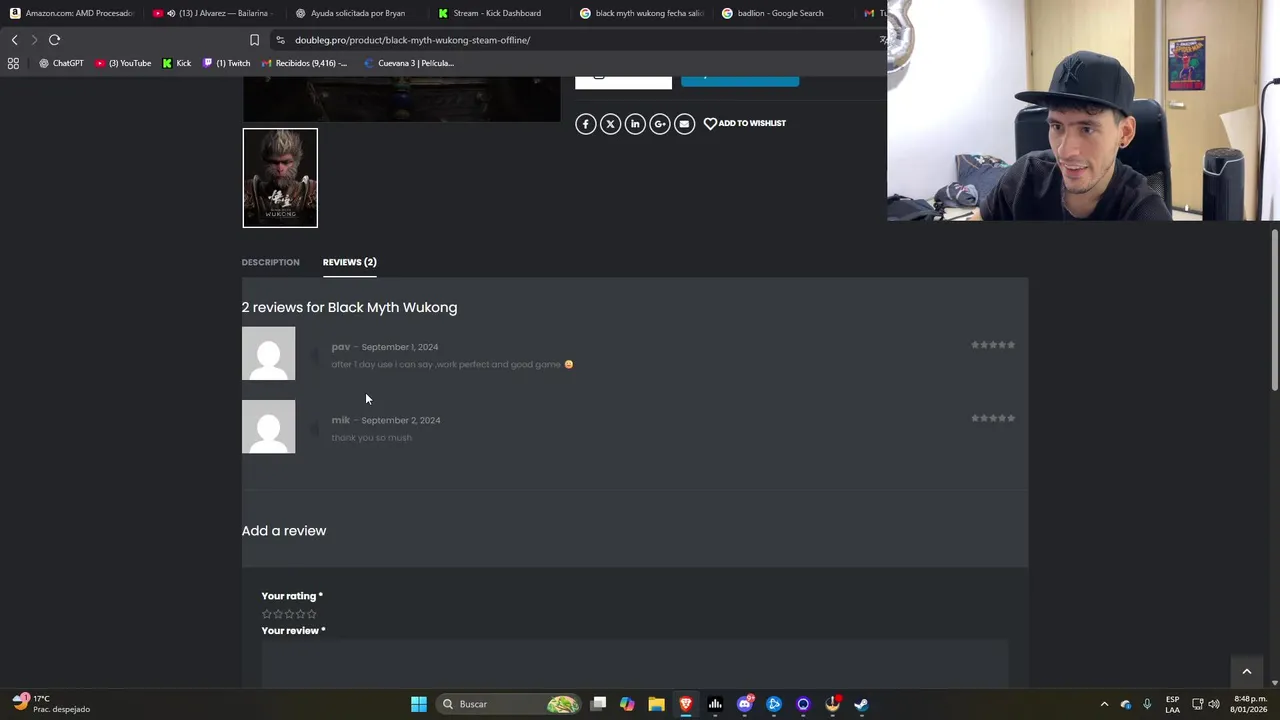
Task: Click mik's review avatar
Action: [268, 427]
